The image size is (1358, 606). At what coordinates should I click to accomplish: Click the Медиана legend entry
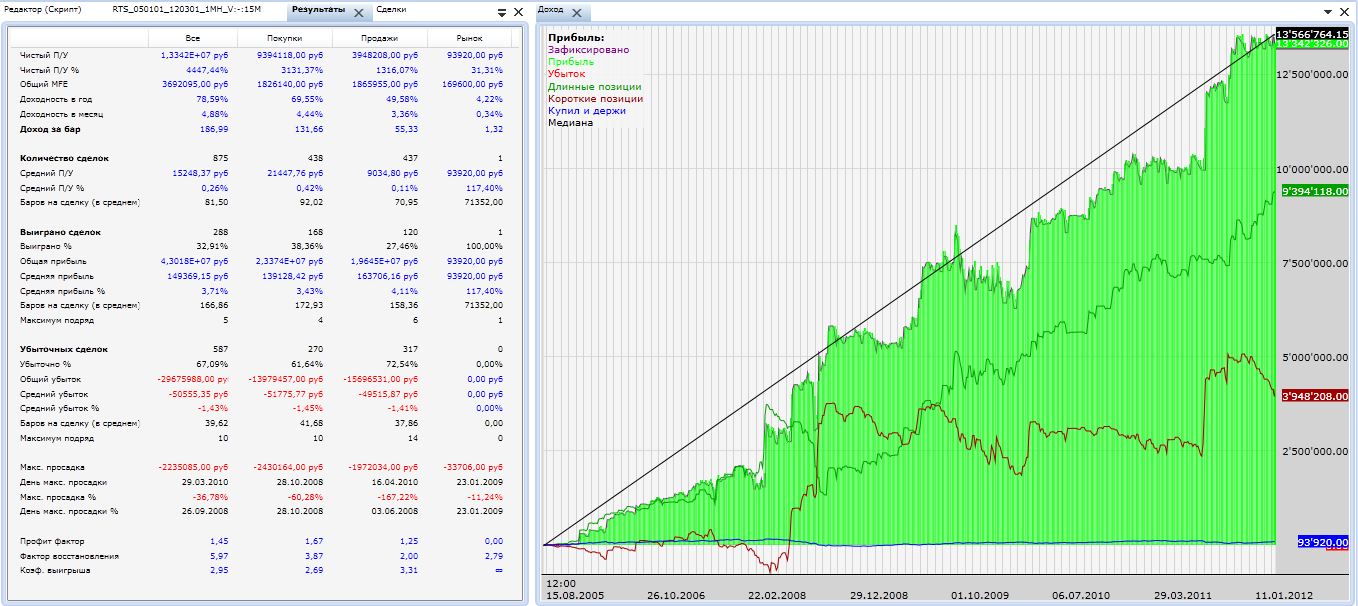click(x=570, y=122)
